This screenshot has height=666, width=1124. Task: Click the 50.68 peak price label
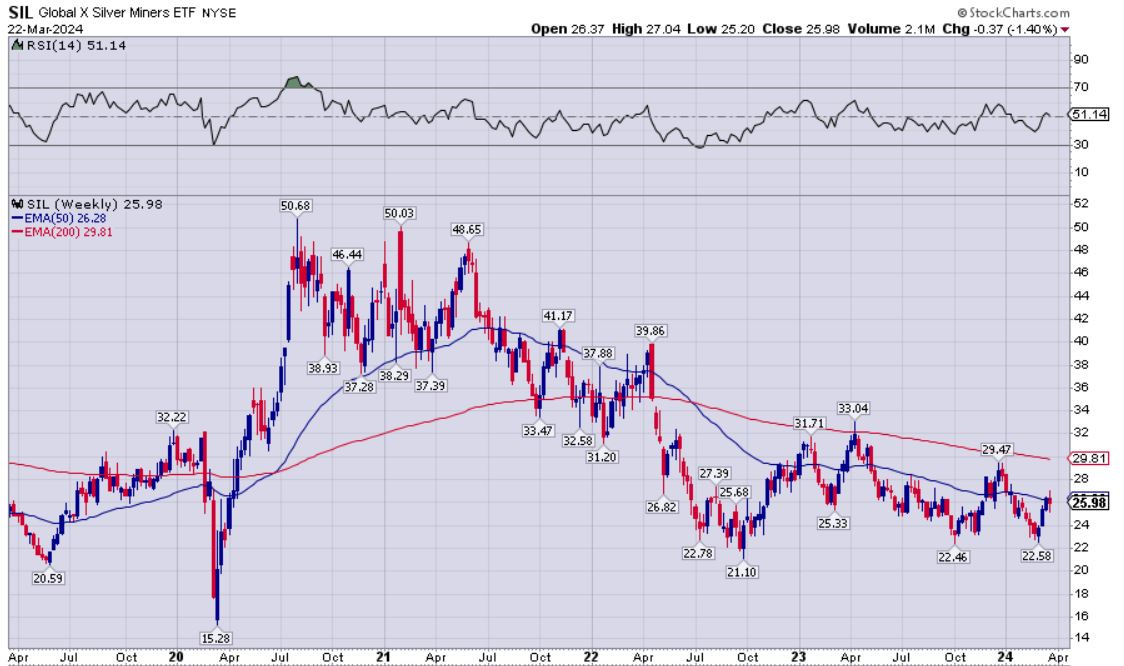point(295,206)
